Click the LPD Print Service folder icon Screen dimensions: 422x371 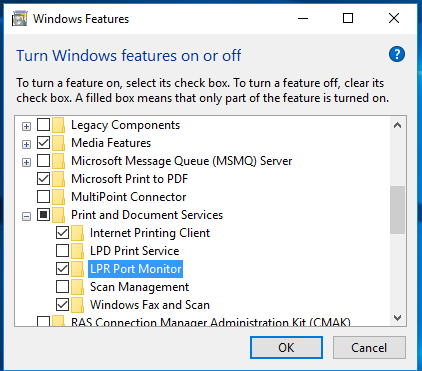point(77,251)
